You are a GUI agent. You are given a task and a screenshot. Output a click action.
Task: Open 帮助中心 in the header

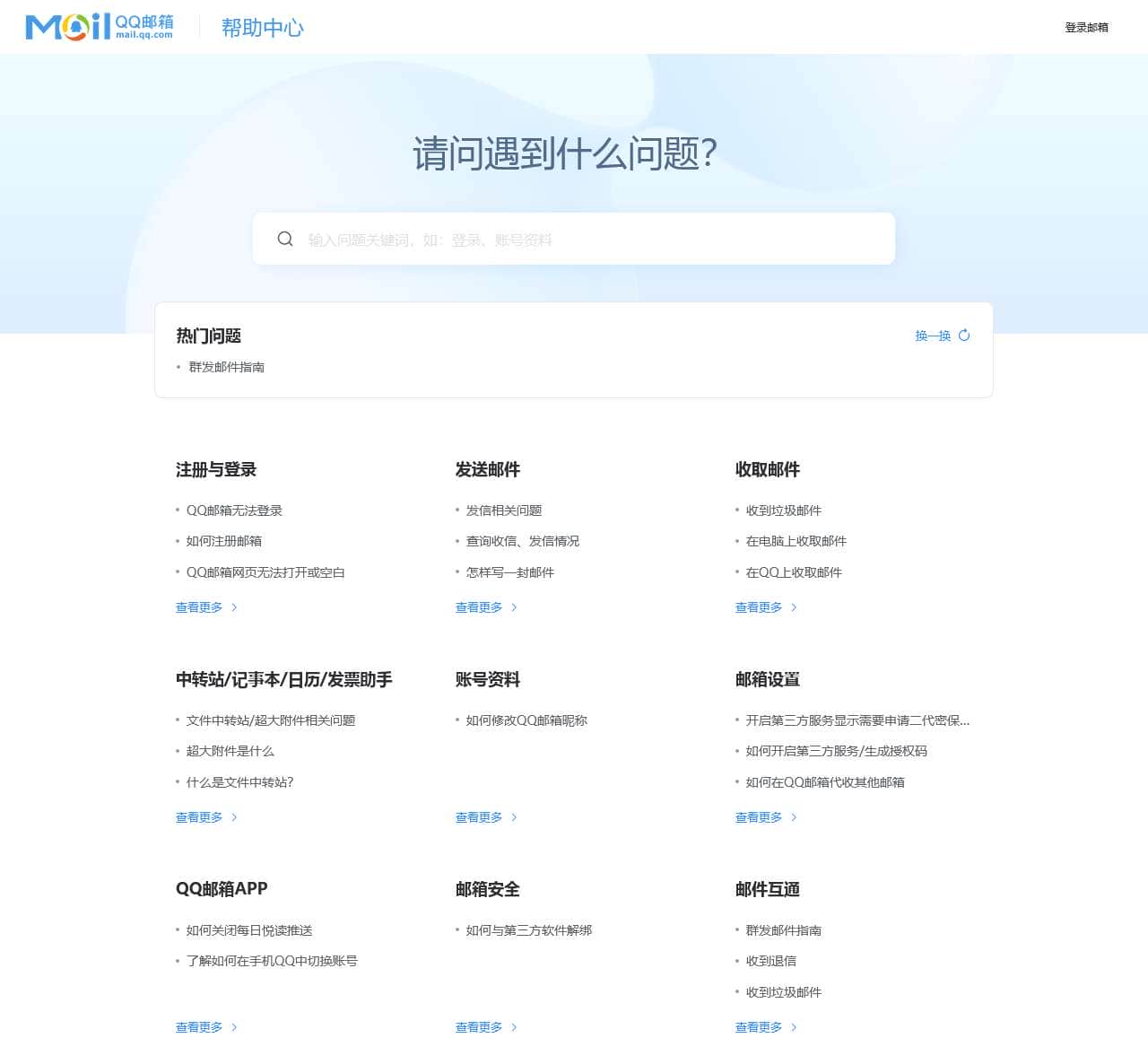[263, 28]
